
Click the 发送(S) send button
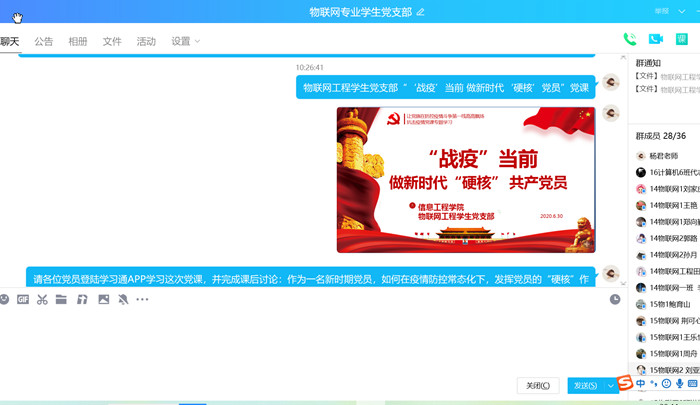pyautogui.click(x=584, y=386)
